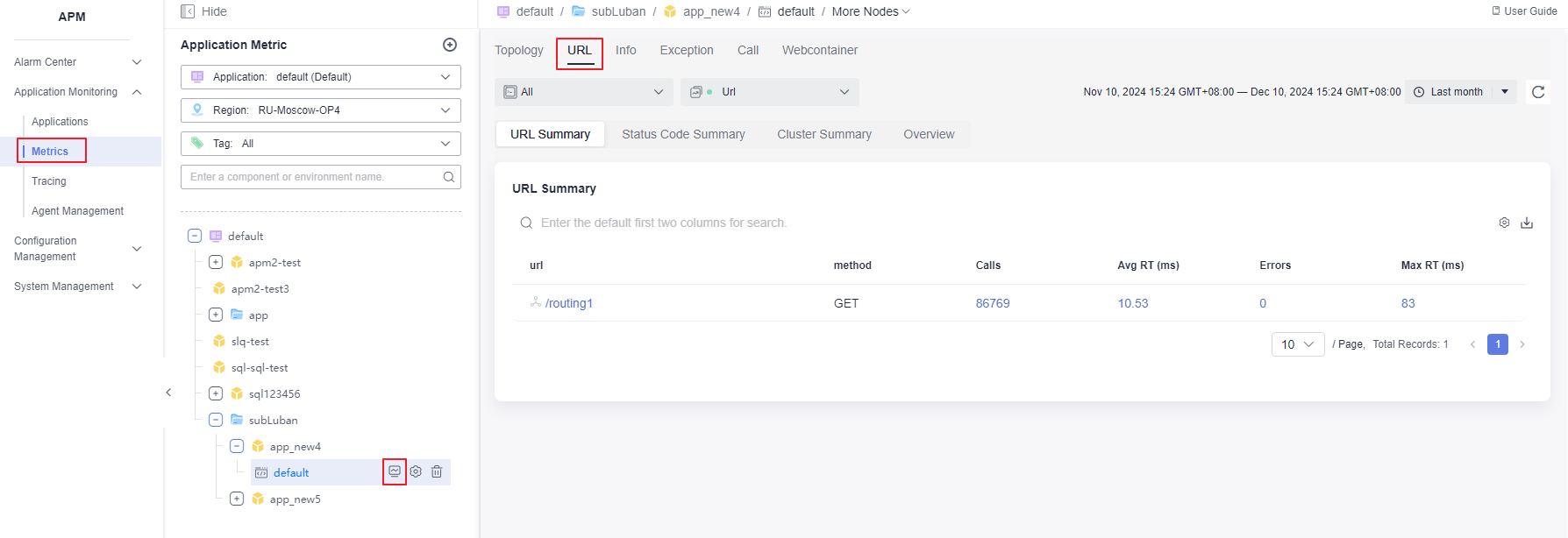Expand the app_new5 tree node
The width and height of the screenshot is (1568, 538).
tap(237, 499)
